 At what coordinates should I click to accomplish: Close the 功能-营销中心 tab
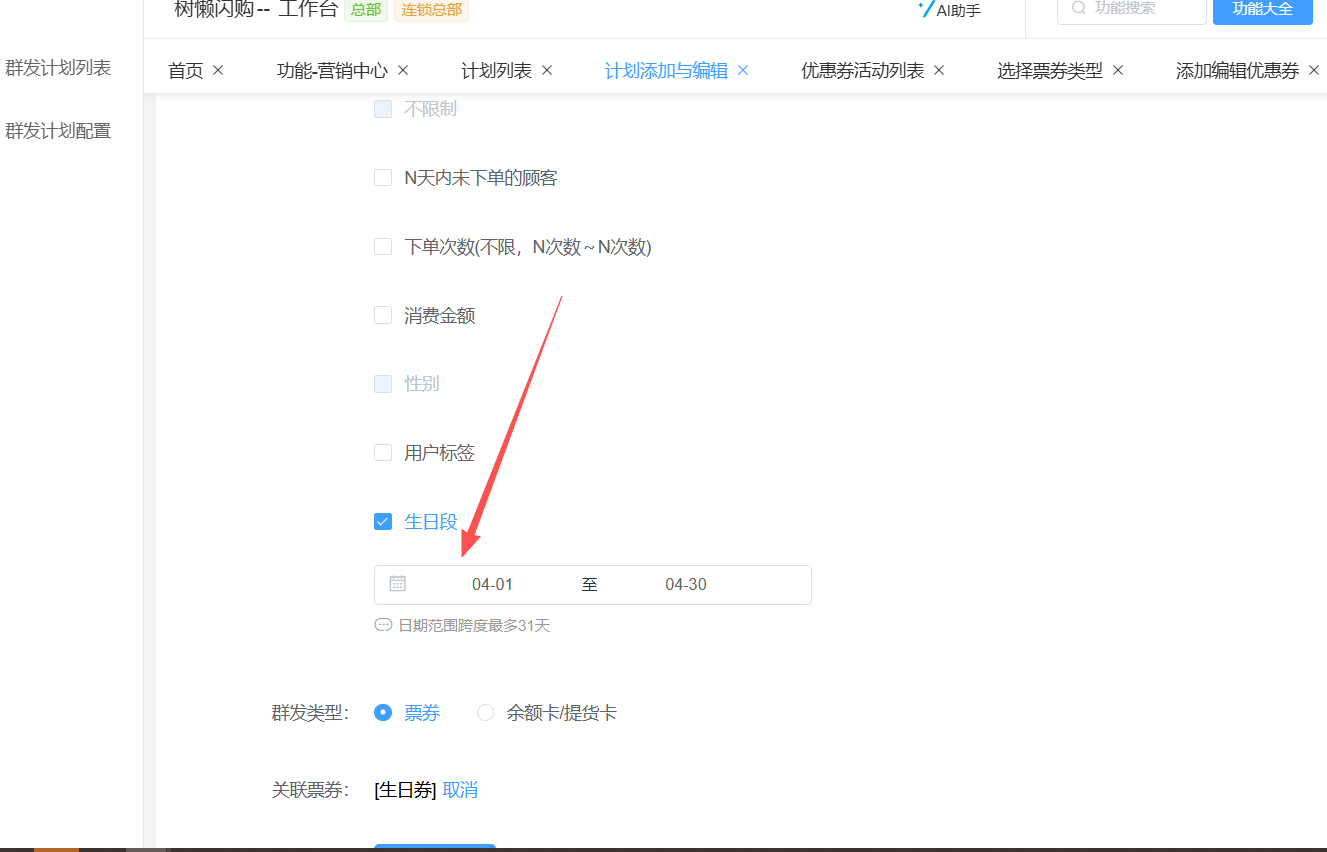pyautogui.click(x=403, y=70)
